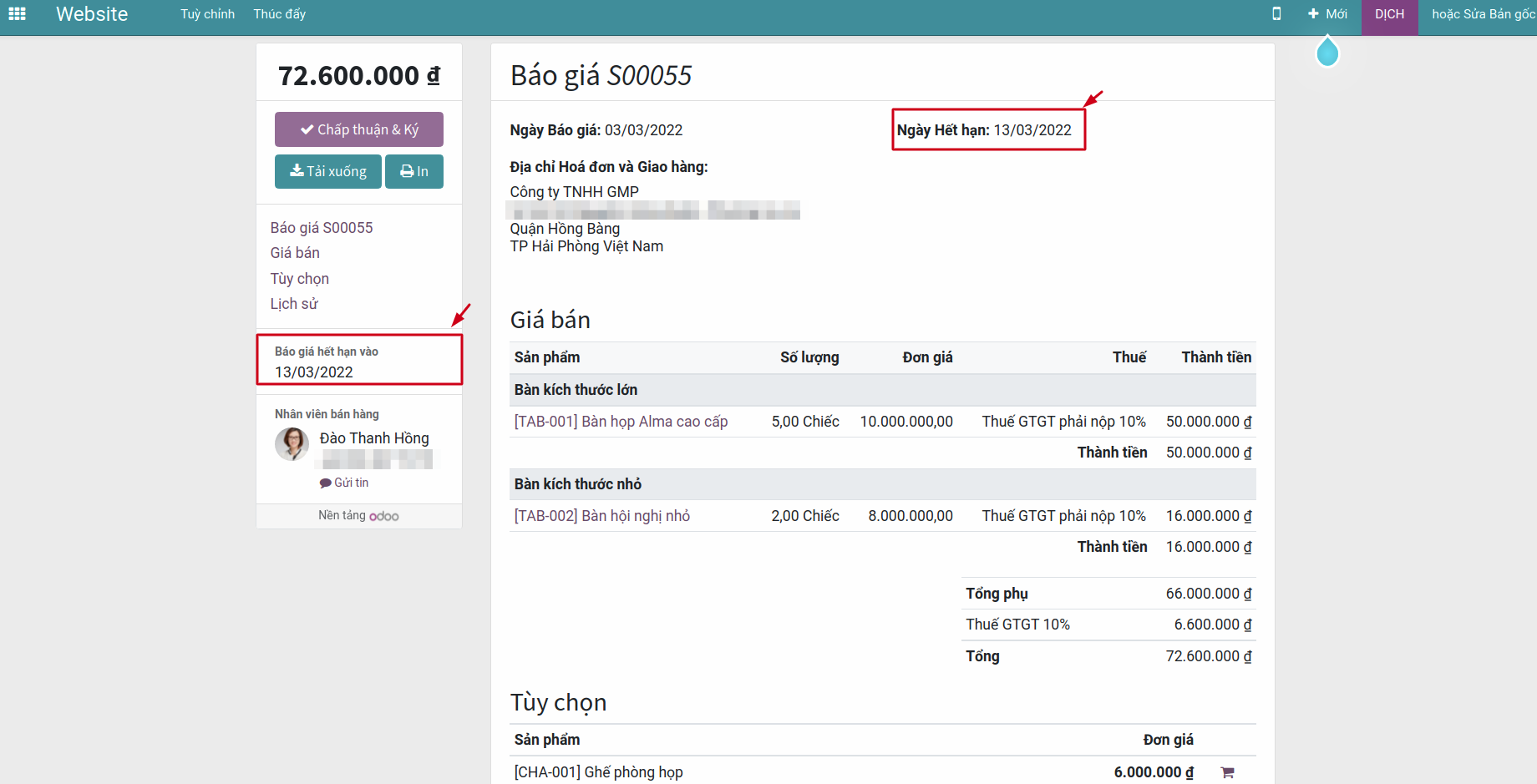This screenshot has width=1537, height=784.
Task: Jump to Tùy chọn section link
Action: pos(299,279)
